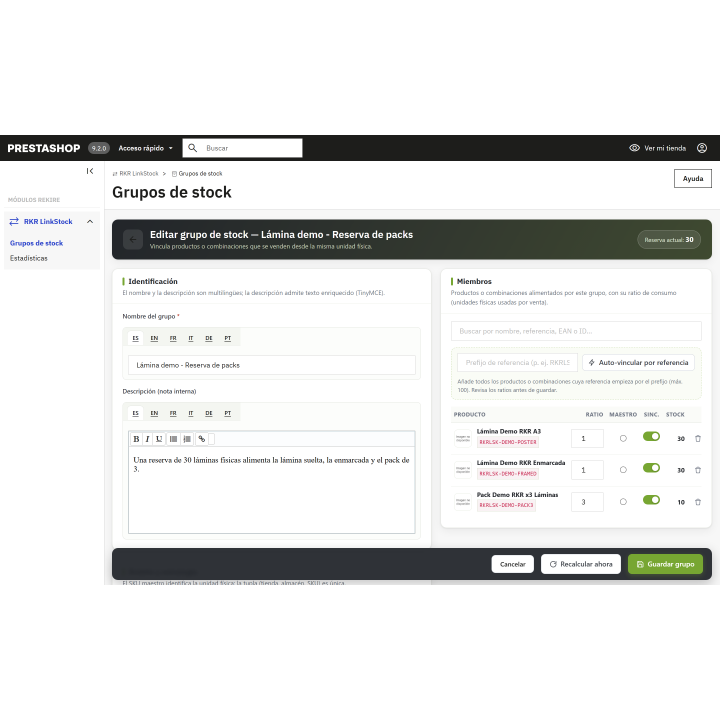Open Pack Demo RKR x3 Láminas thumbnail
The image size is (720, 720).
pyautogui.click(x=463, y=502)
